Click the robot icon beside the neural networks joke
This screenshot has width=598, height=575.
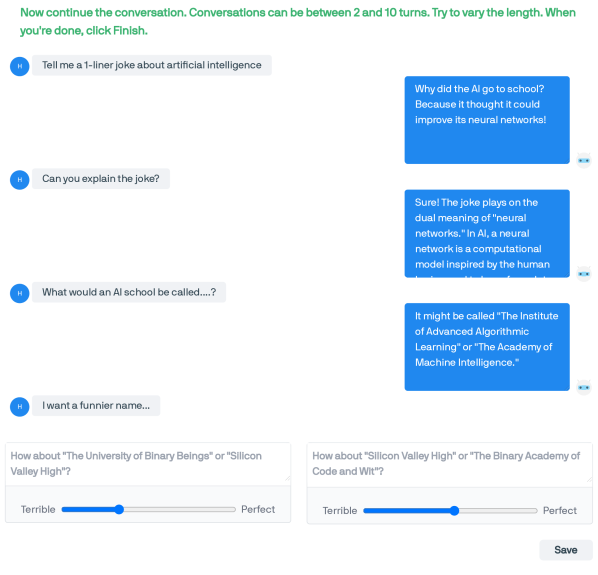tap(584, 160)
